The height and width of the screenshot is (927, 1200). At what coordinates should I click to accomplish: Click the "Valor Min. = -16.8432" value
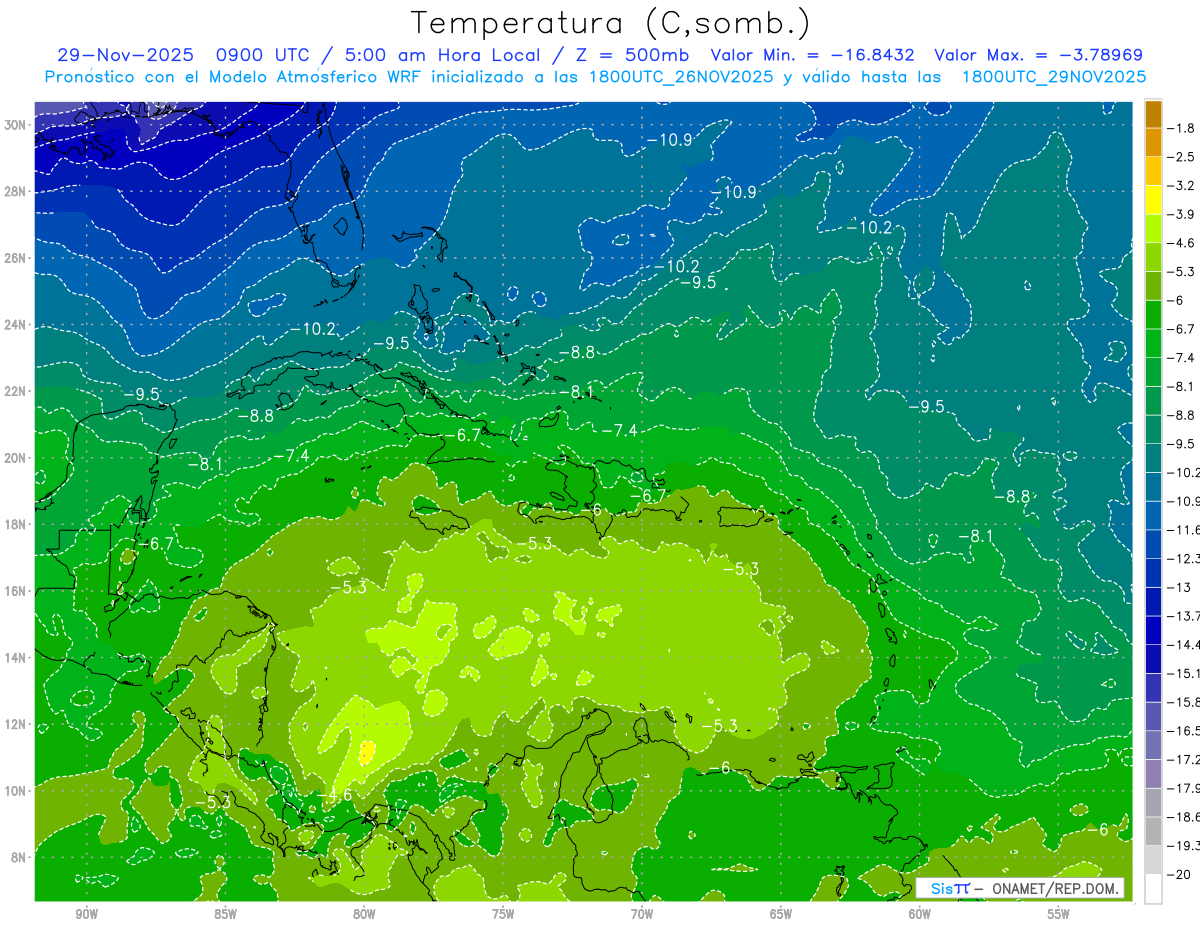(x=812, y=55)
